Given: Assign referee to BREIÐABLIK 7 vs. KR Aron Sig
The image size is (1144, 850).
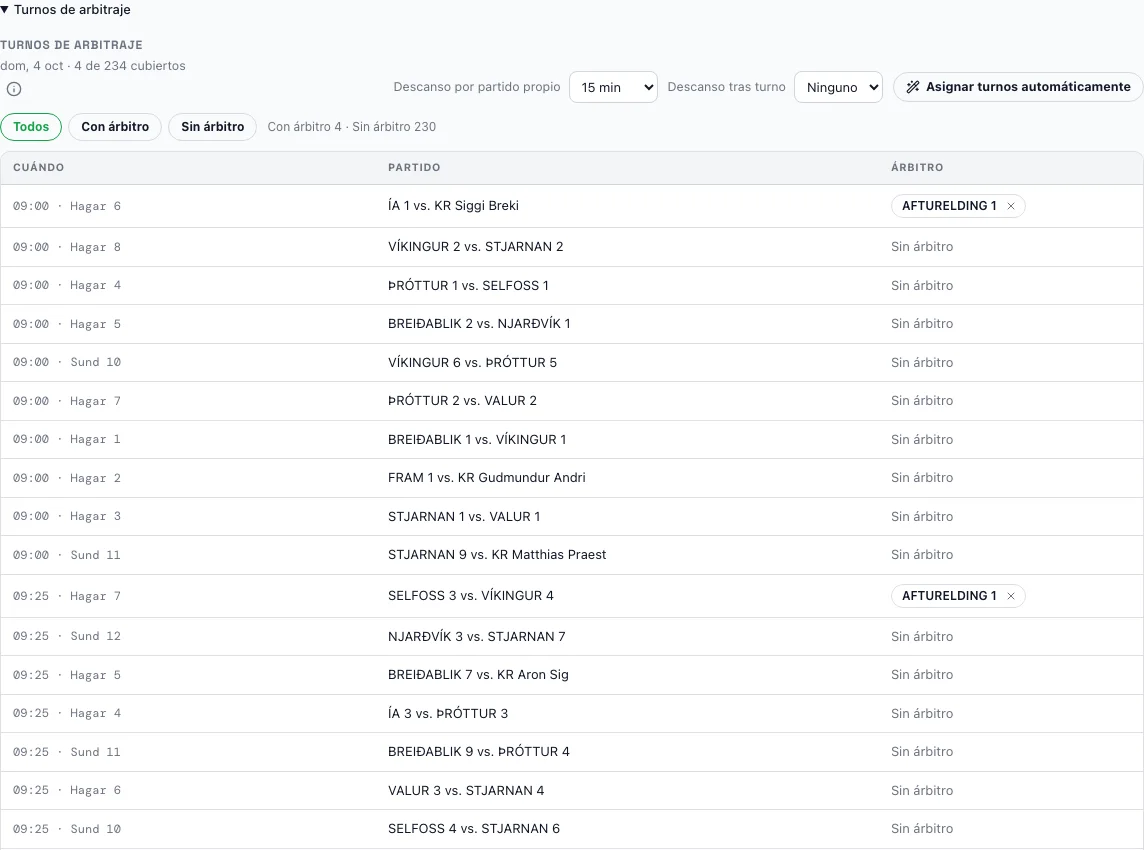Looking at the screenshot, I should point(922,675).
